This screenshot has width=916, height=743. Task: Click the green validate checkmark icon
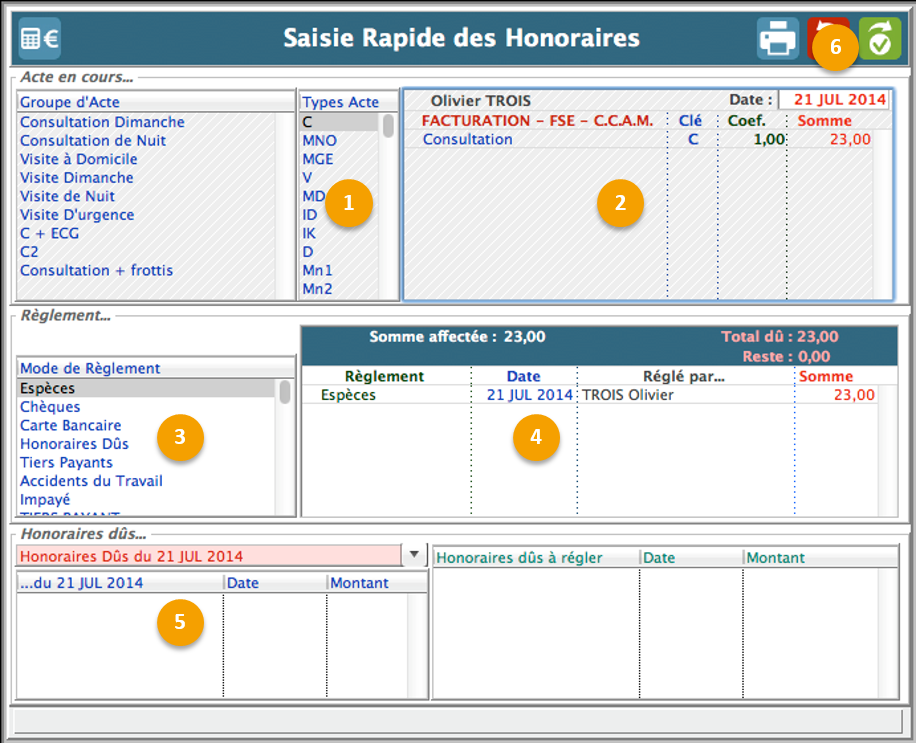pyautogui.click(x=880, y=39)
